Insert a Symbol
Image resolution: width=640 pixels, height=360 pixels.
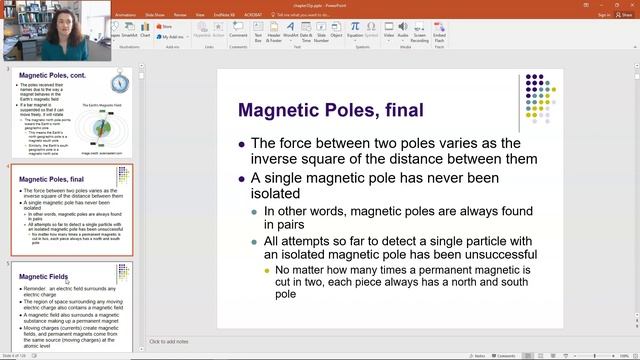tap(371, 30)
